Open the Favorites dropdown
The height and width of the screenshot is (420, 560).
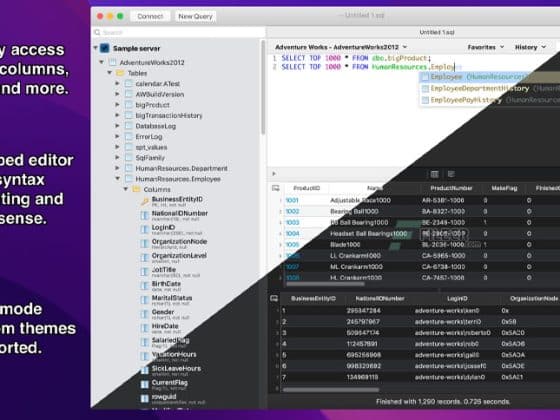pos(486,47)
